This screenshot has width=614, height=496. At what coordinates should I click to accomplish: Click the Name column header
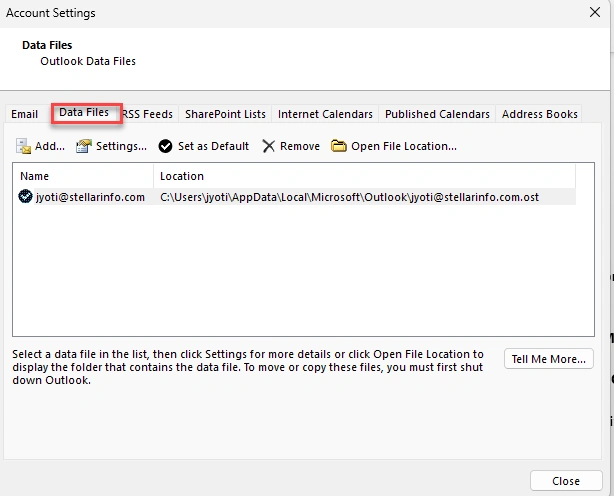tap(83, 176)
